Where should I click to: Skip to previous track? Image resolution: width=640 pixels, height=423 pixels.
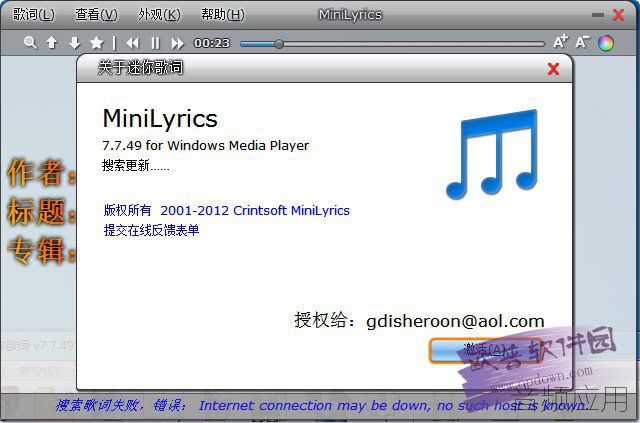(132, 43)
